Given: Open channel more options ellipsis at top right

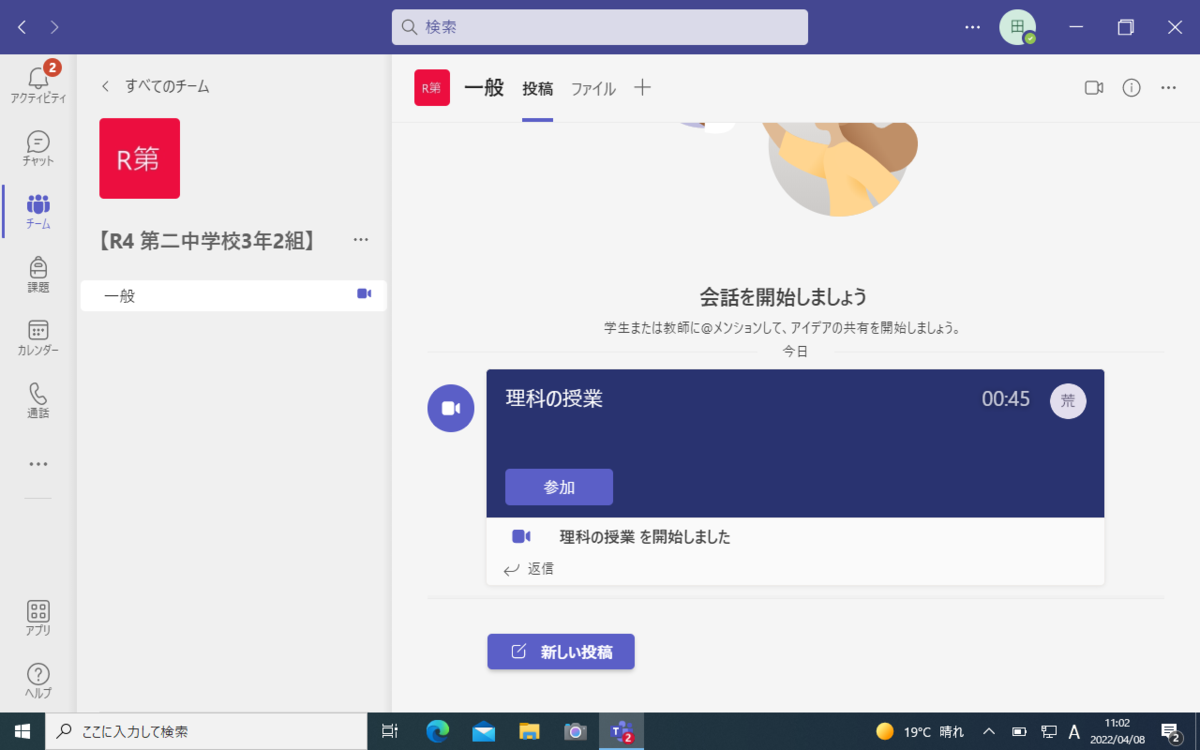Looking at the screenshot, I should [x=1168, y=88].
